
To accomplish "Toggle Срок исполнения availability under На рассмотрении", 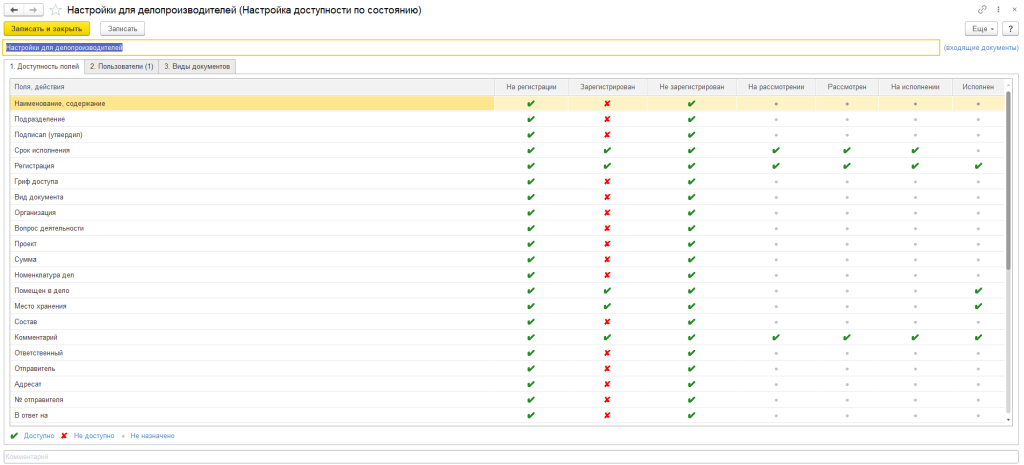I will 776,150.
